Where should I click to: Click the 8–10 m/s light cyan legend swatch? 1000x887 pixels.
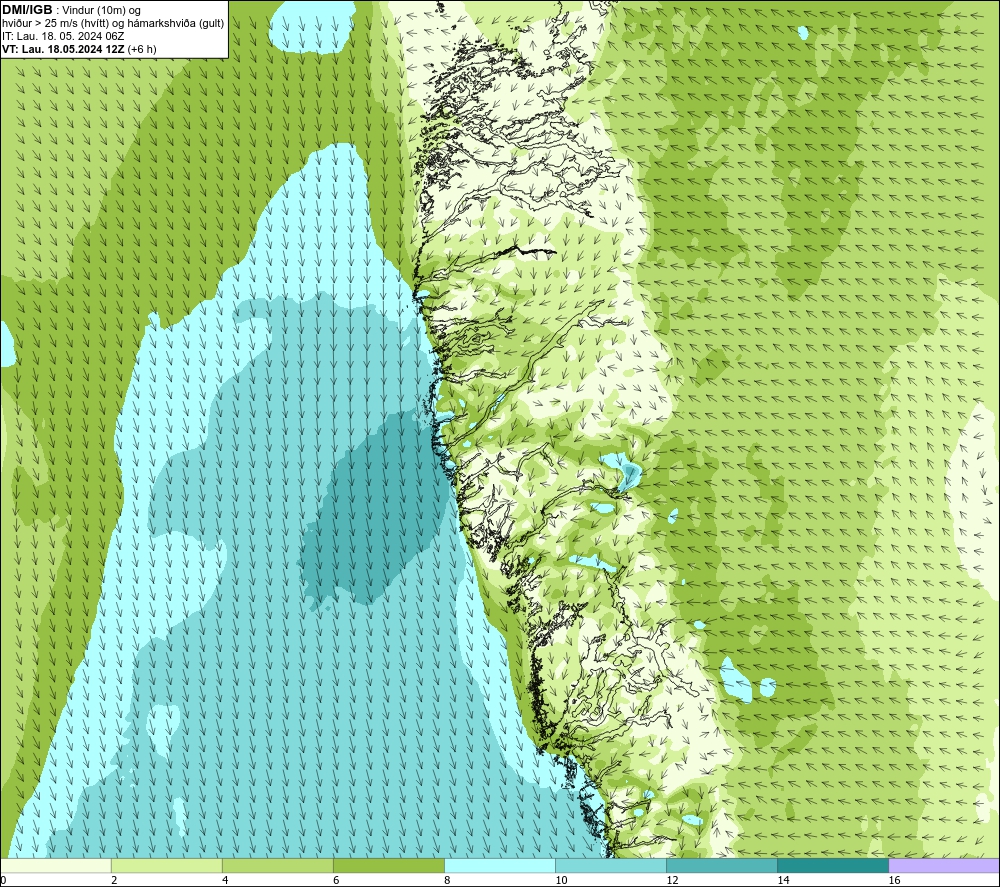[500, 865]
